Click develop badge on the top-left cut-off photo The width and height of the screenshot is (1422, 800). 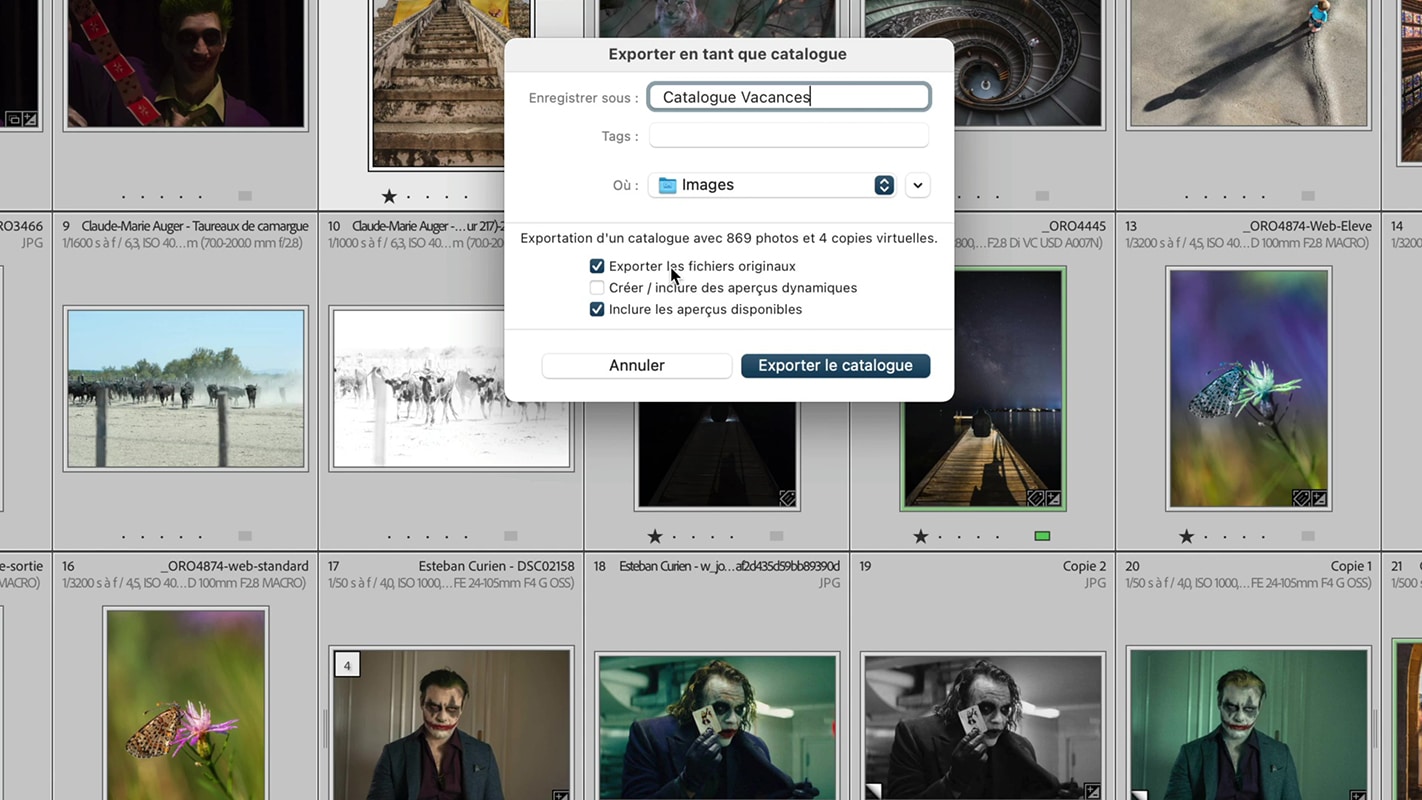click(x=30, y=119)
